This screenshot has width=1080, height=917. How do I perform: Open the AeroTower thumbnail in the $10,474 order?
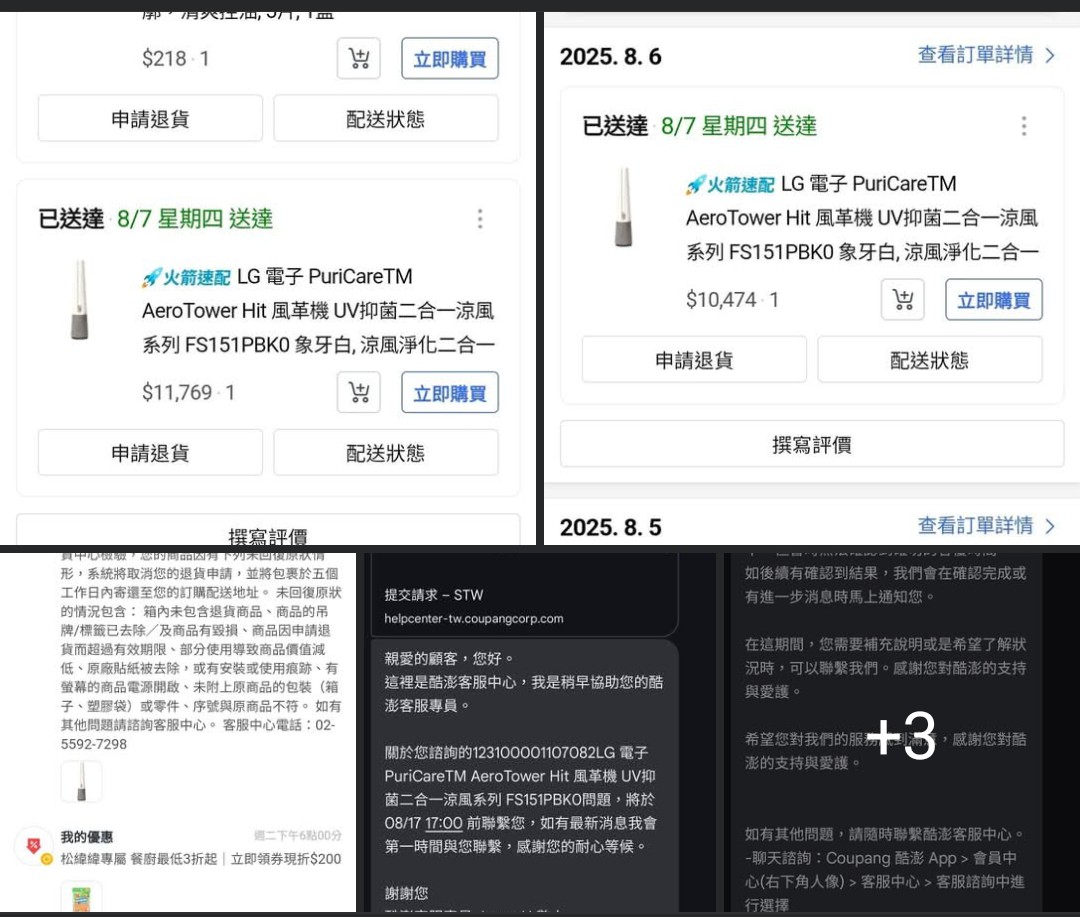624,207
